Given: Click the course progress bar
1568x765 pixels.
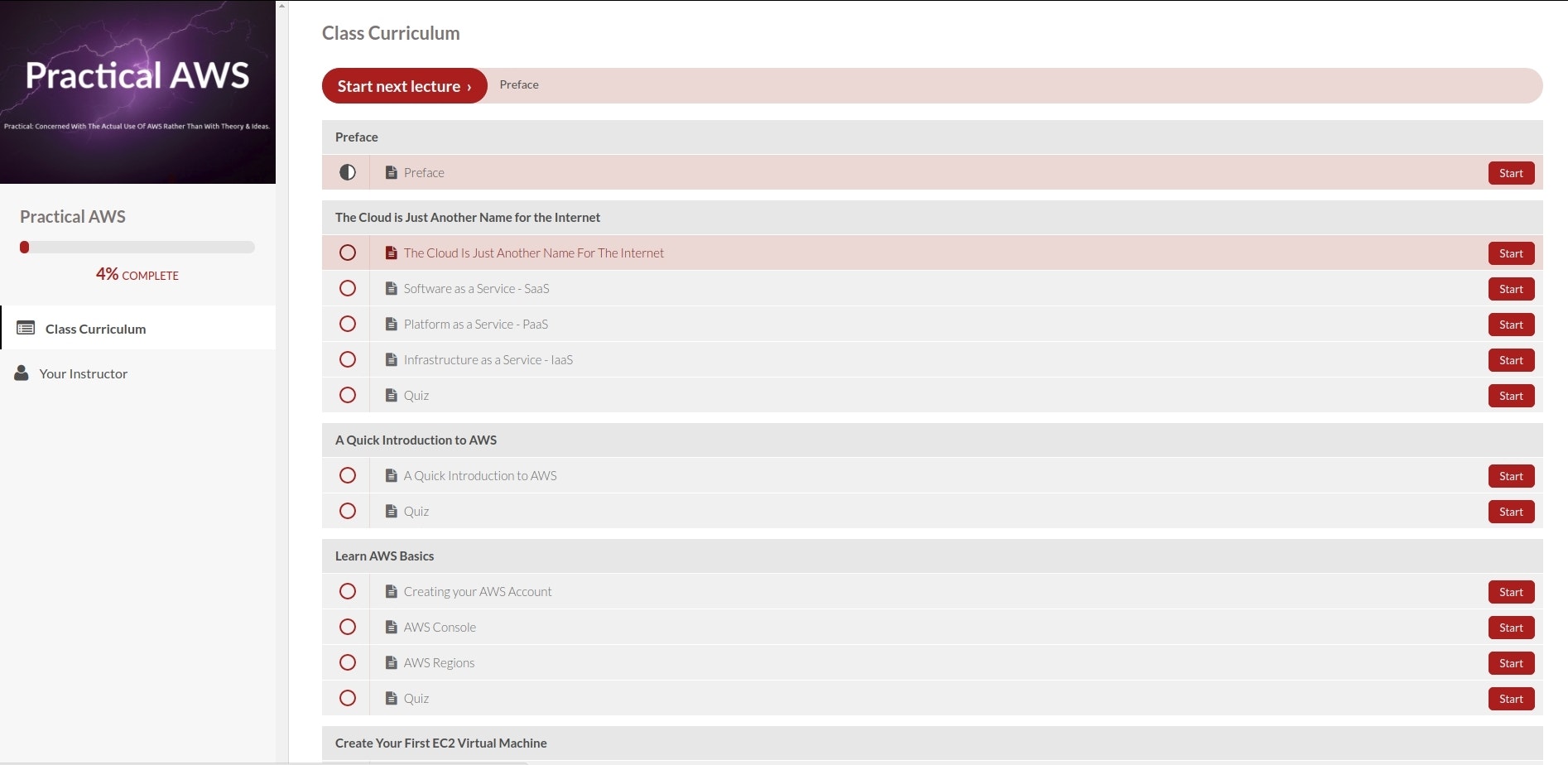Looking at the screenshot, I should (x=137, y=247).
